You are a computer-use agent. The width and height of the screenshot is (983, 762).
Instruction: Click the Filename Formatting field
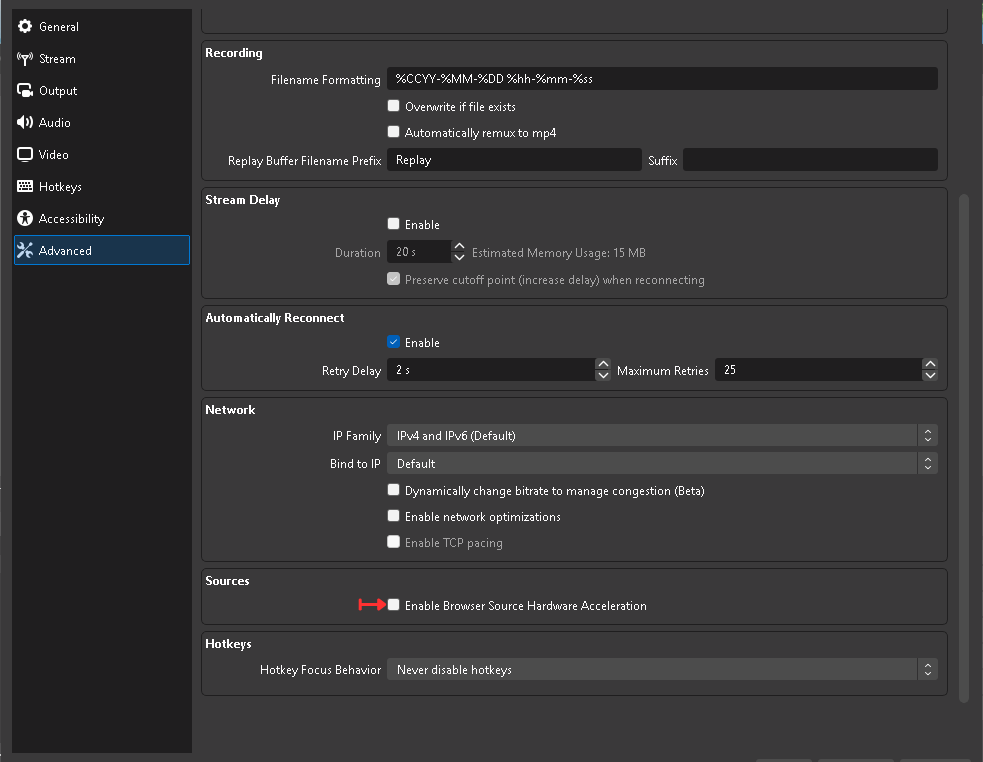click(x=662, y=79)
